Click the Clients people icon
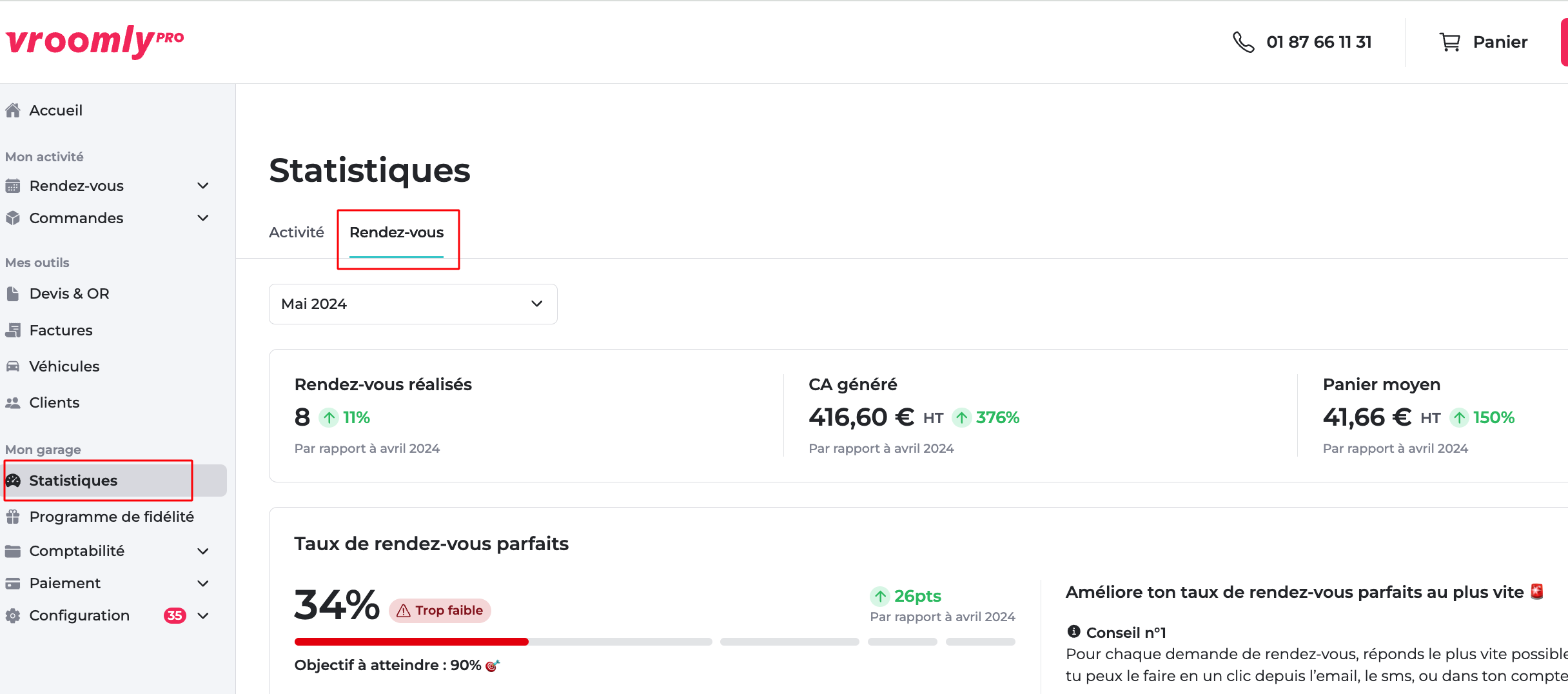This screenshot has height=694, width=1568. click(13, 402)
